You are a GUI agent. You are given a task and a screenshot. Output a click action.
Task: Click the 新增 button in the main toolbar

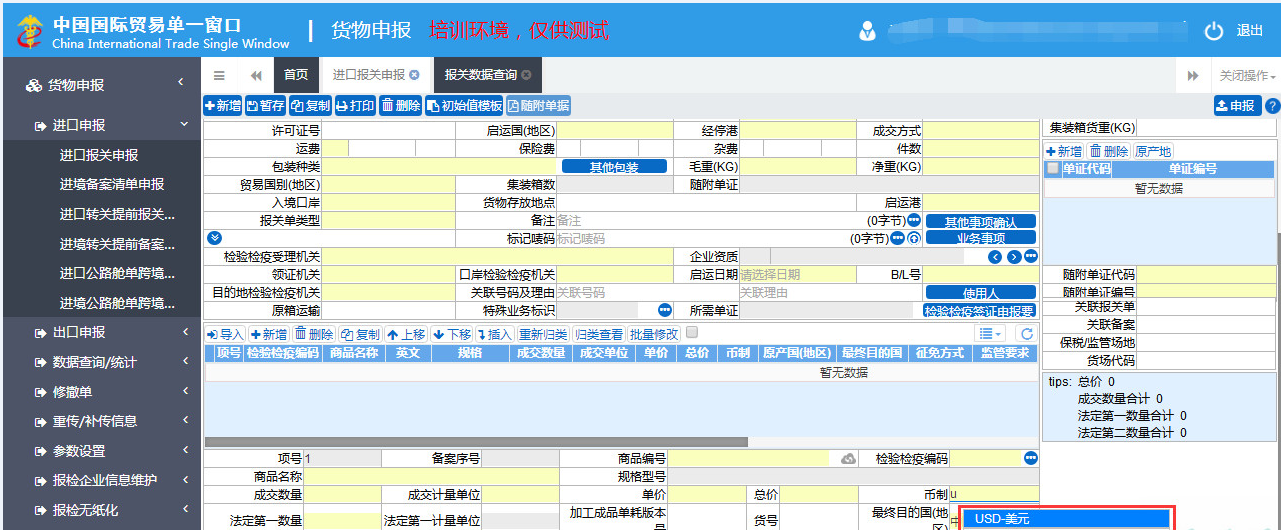pyautogui.click(x=223, y=105)
